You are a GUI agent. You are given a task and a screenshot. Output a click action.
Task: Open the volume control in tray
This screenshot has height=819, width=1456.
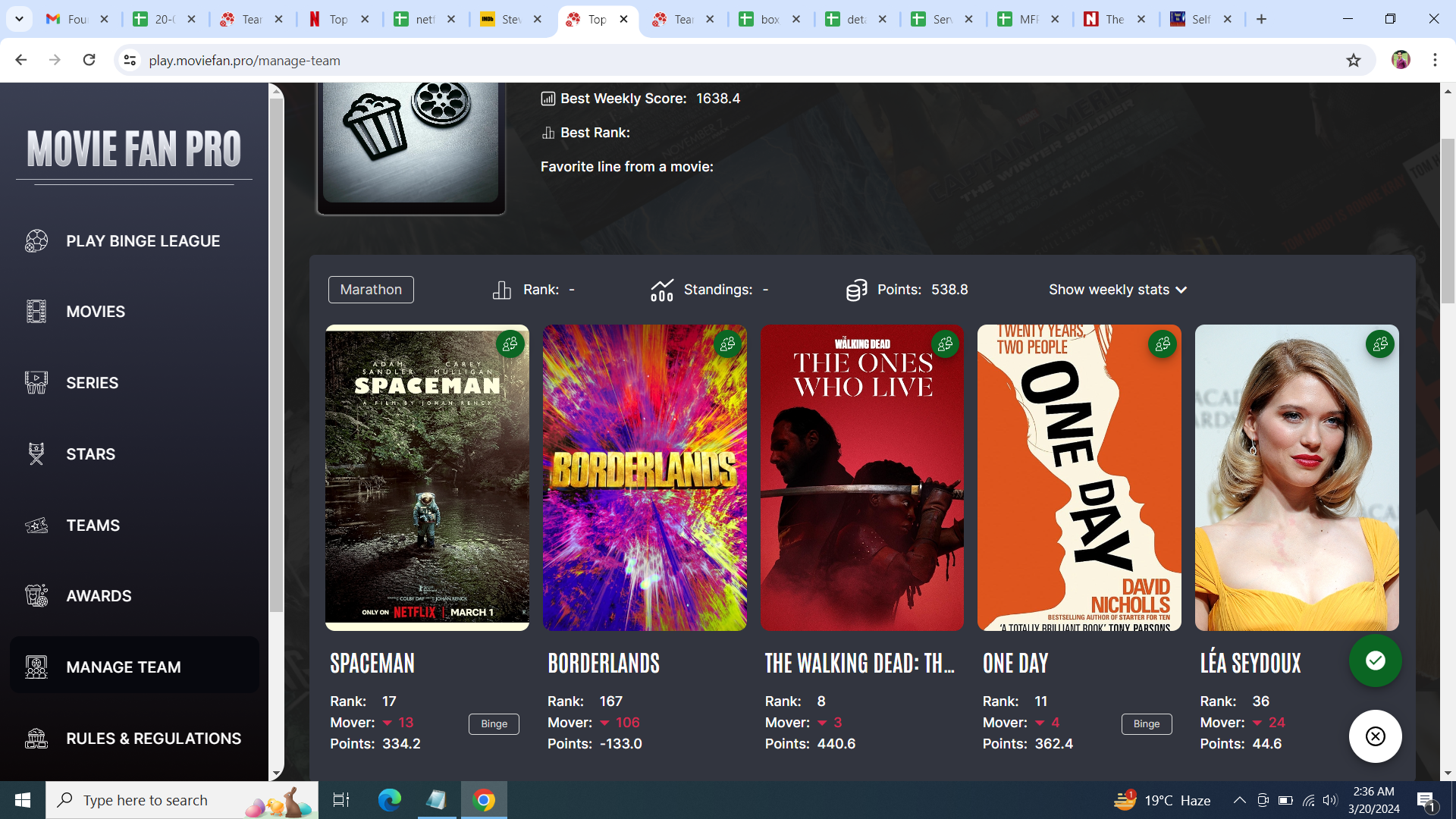(x=1330, y=800)
